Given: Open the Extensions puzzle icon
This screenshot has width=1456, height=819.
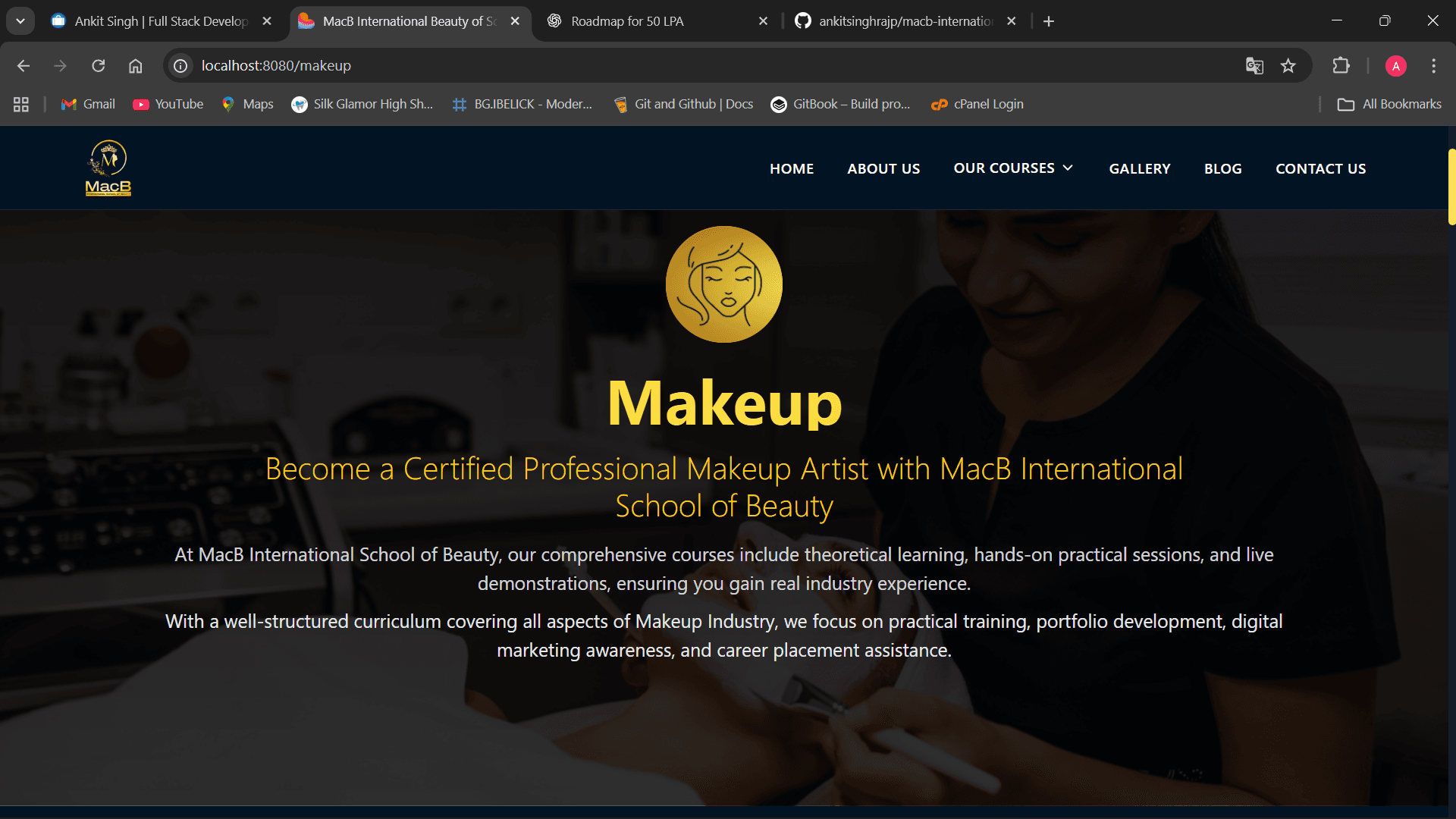Looking at the screenshot, I should [x=1341, y=66].
